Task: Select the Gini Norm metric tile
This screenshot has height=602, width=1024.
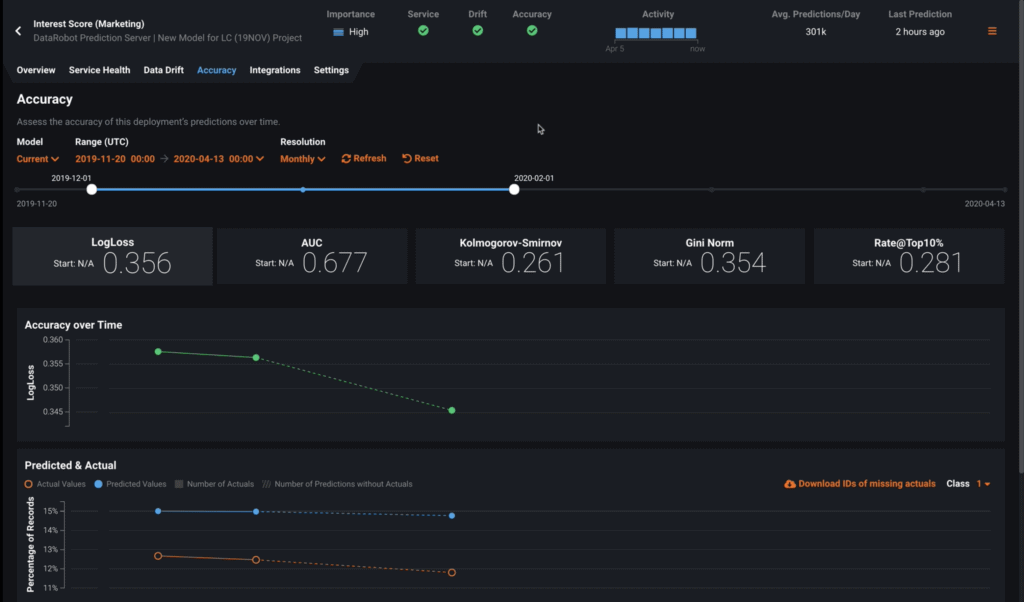Action: tap(710, 256)
